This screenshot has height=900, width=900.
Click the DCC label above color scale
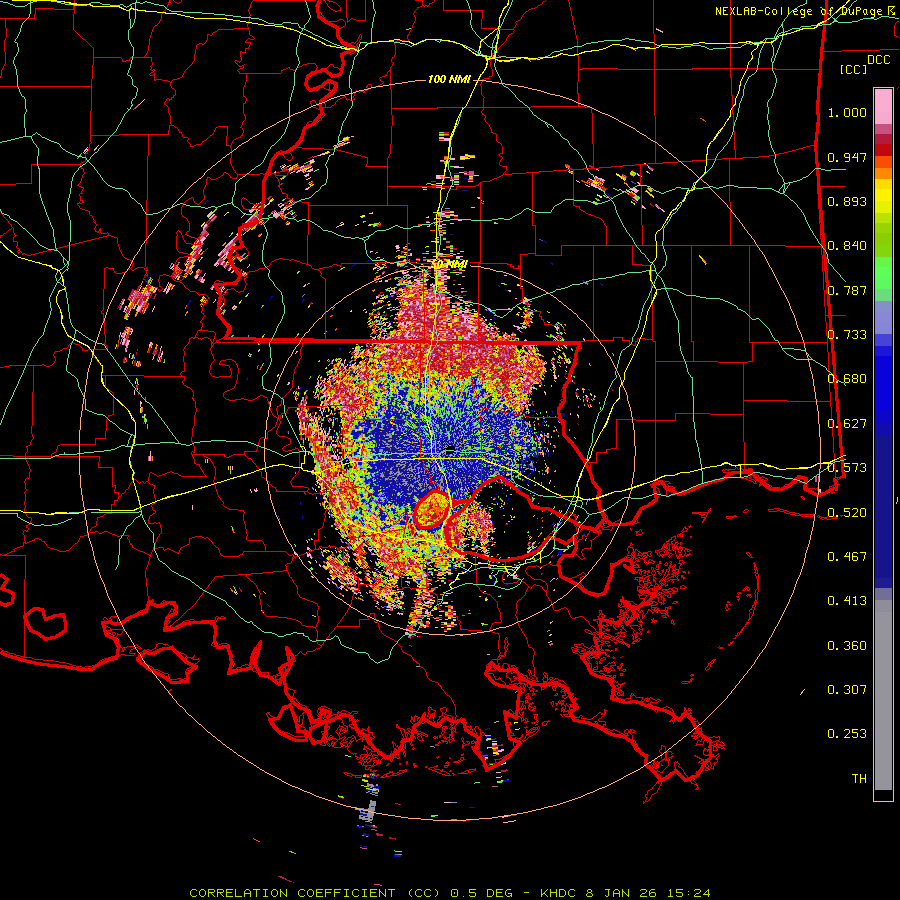[878, 59]
